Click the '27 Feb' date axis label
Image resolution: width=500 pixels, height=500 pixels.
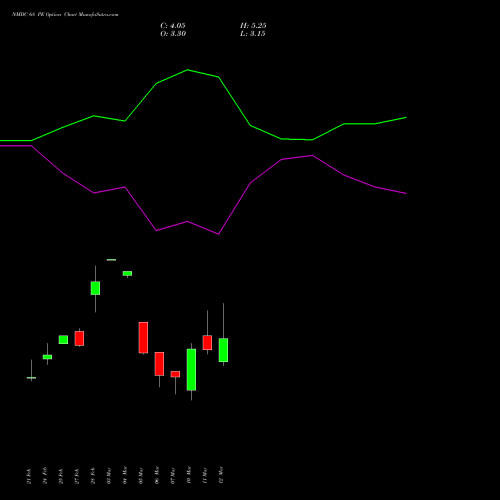tap(77, 476)
